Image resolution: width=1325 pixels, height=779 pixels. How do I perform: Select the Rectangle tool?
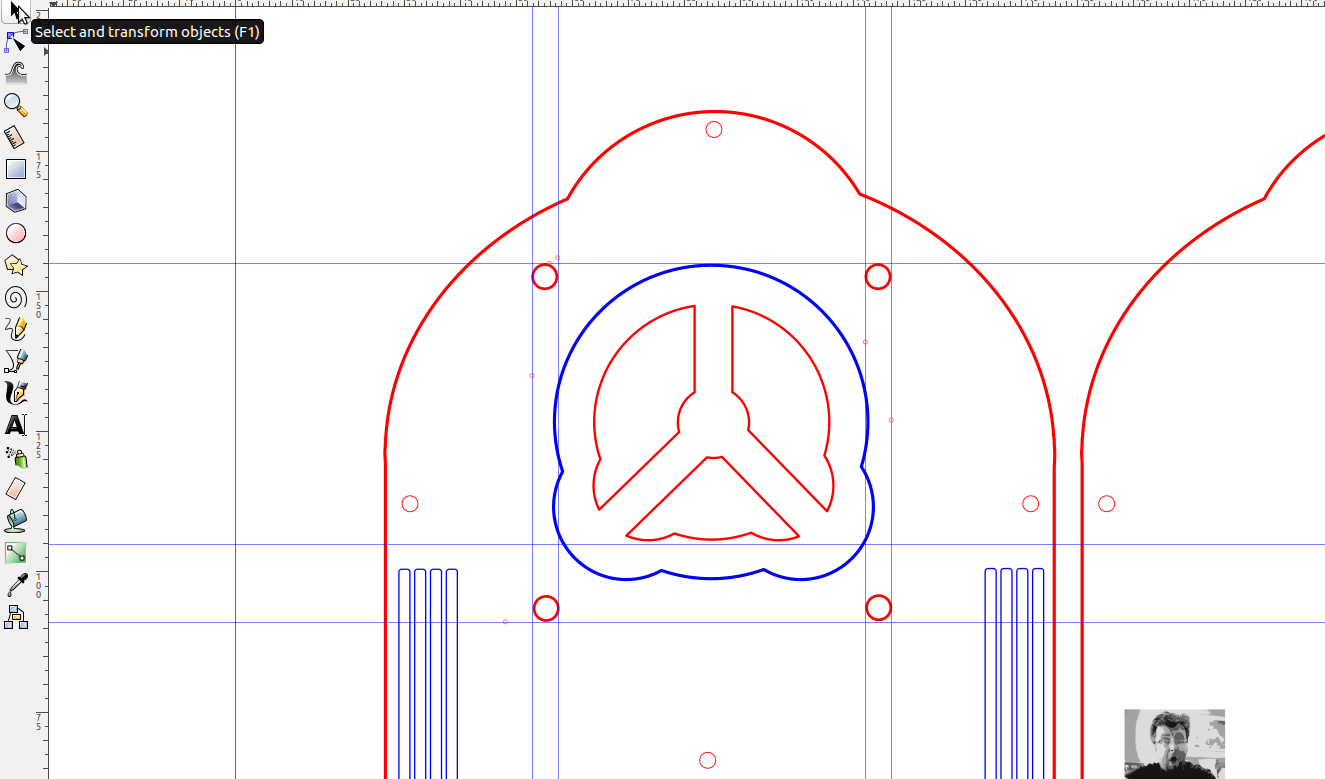coord(16,168)
